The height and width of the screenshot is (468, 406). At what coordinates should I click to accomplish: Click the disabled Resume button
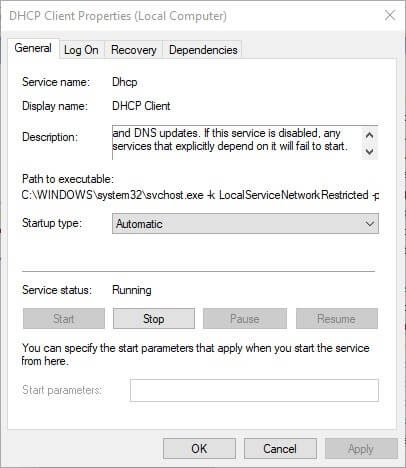337,319
